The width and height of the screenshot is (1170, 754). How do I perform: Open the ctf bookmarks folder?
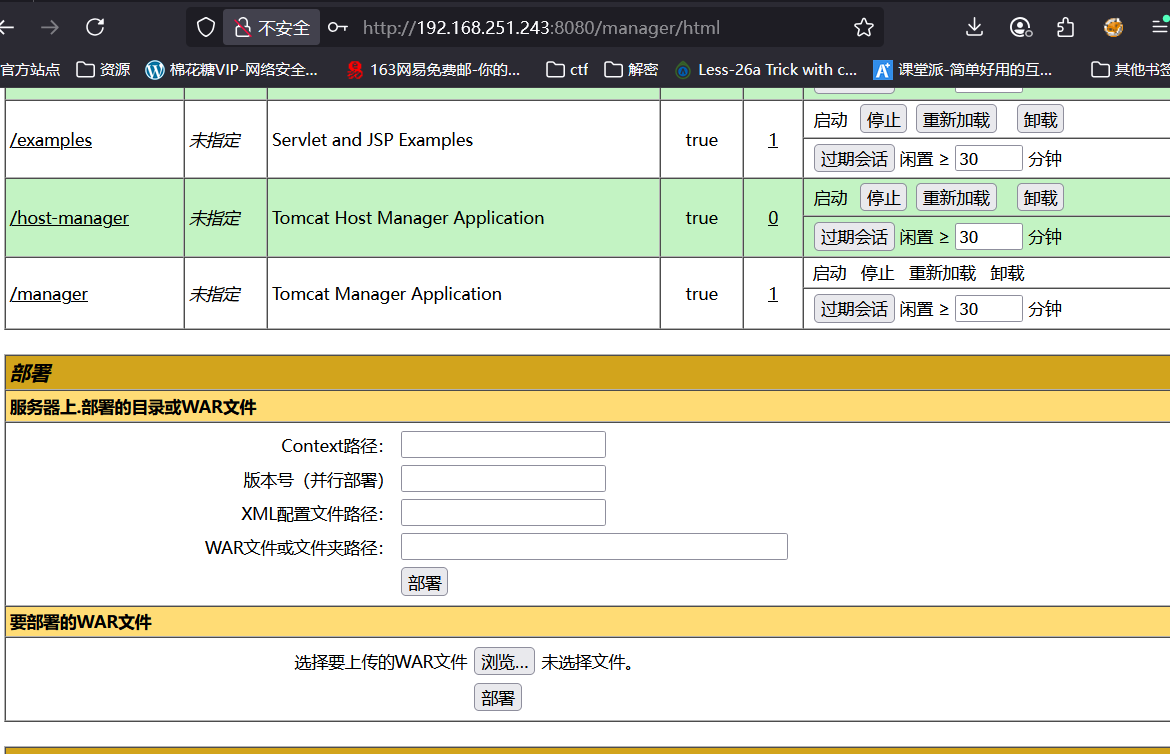567,69
